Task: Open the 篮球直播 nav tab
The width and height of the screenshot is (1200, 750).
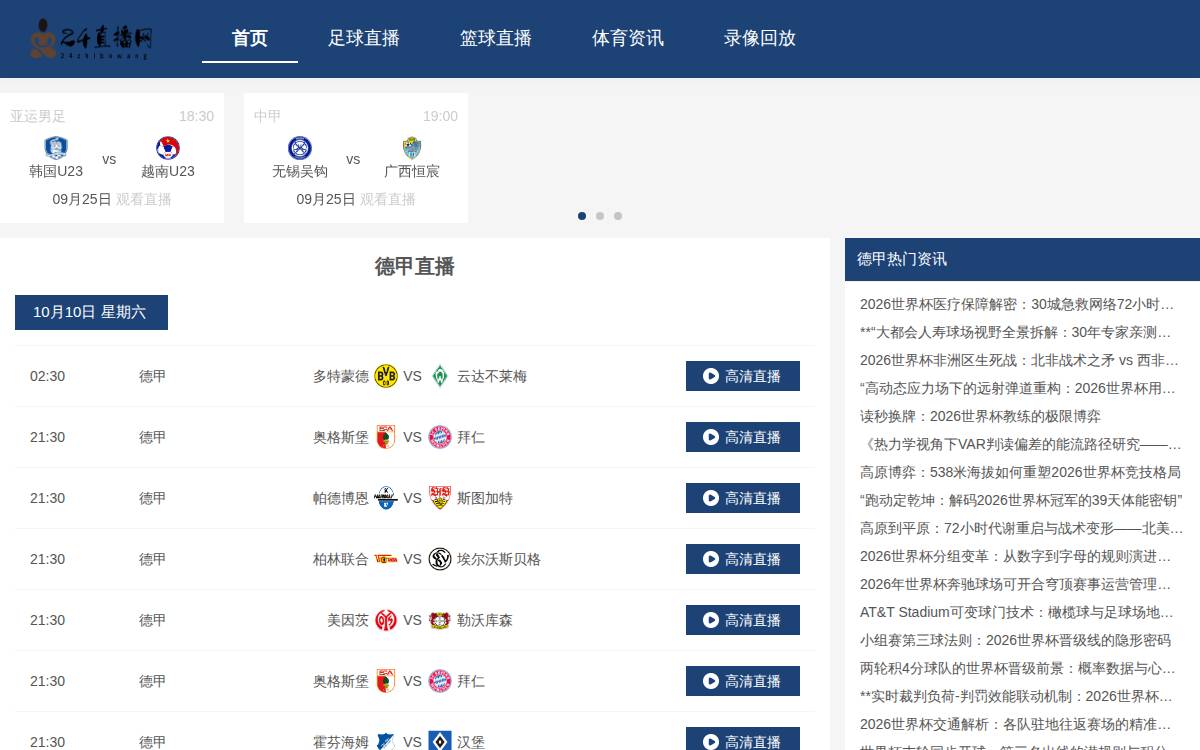Action: pyautogui.click(x=496, y=38)
